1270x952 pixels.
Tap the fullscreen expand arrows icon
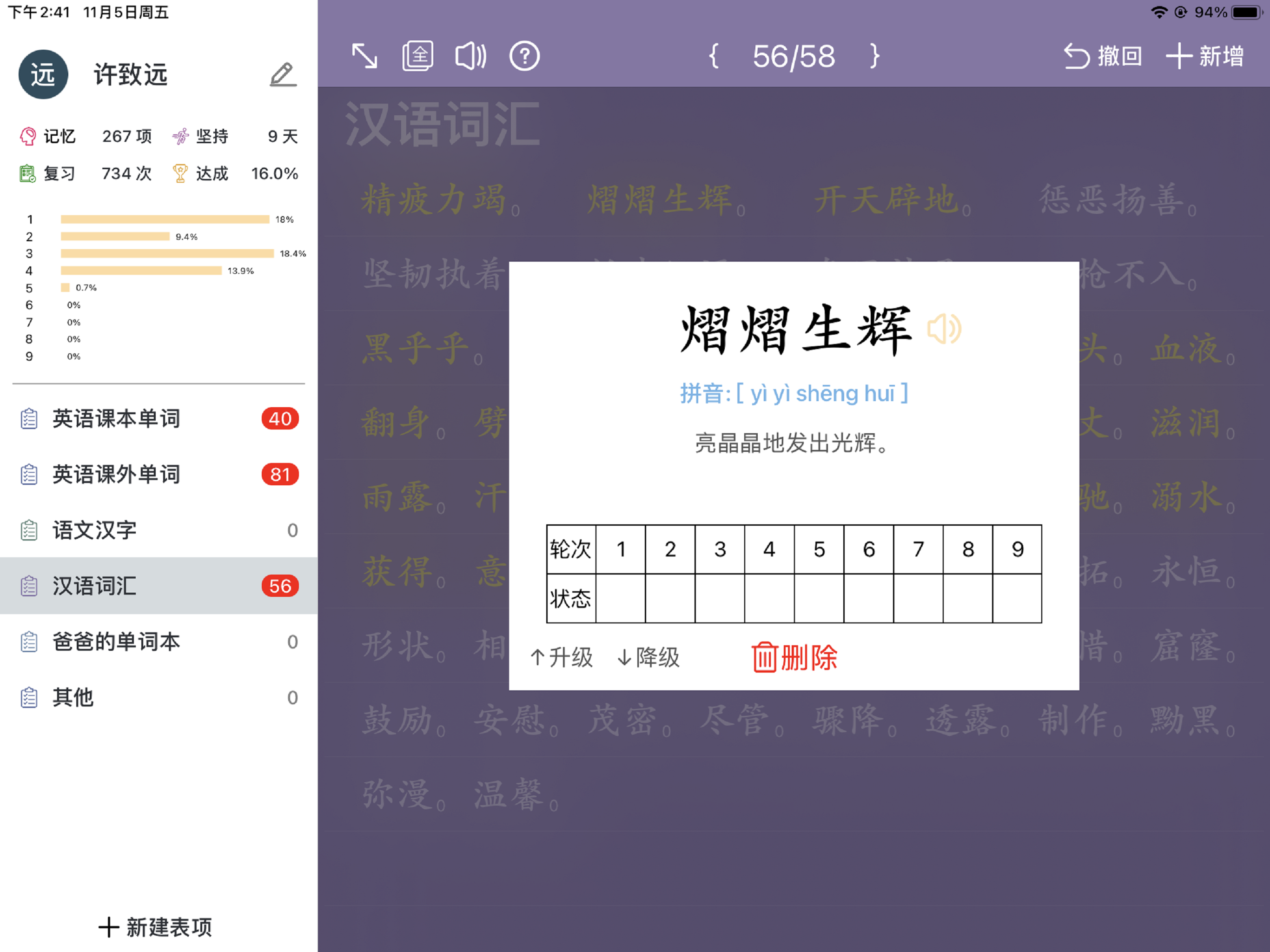pyautogui.click(x=364, y=56)
